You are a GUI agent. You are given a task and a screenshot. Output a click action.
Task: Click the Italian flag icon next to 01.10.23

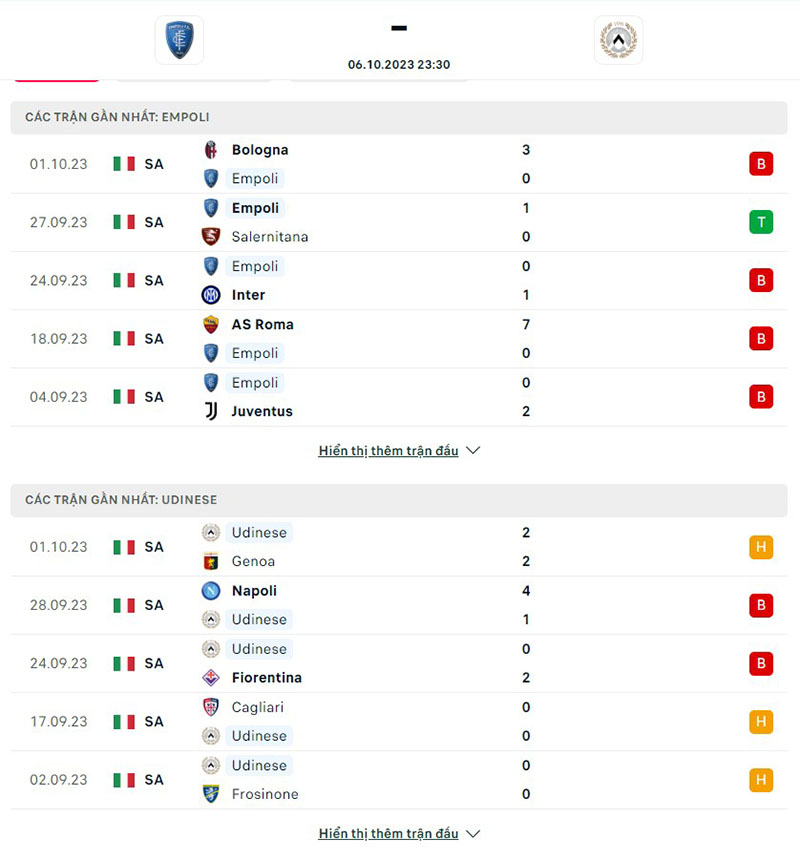point(124,164)
